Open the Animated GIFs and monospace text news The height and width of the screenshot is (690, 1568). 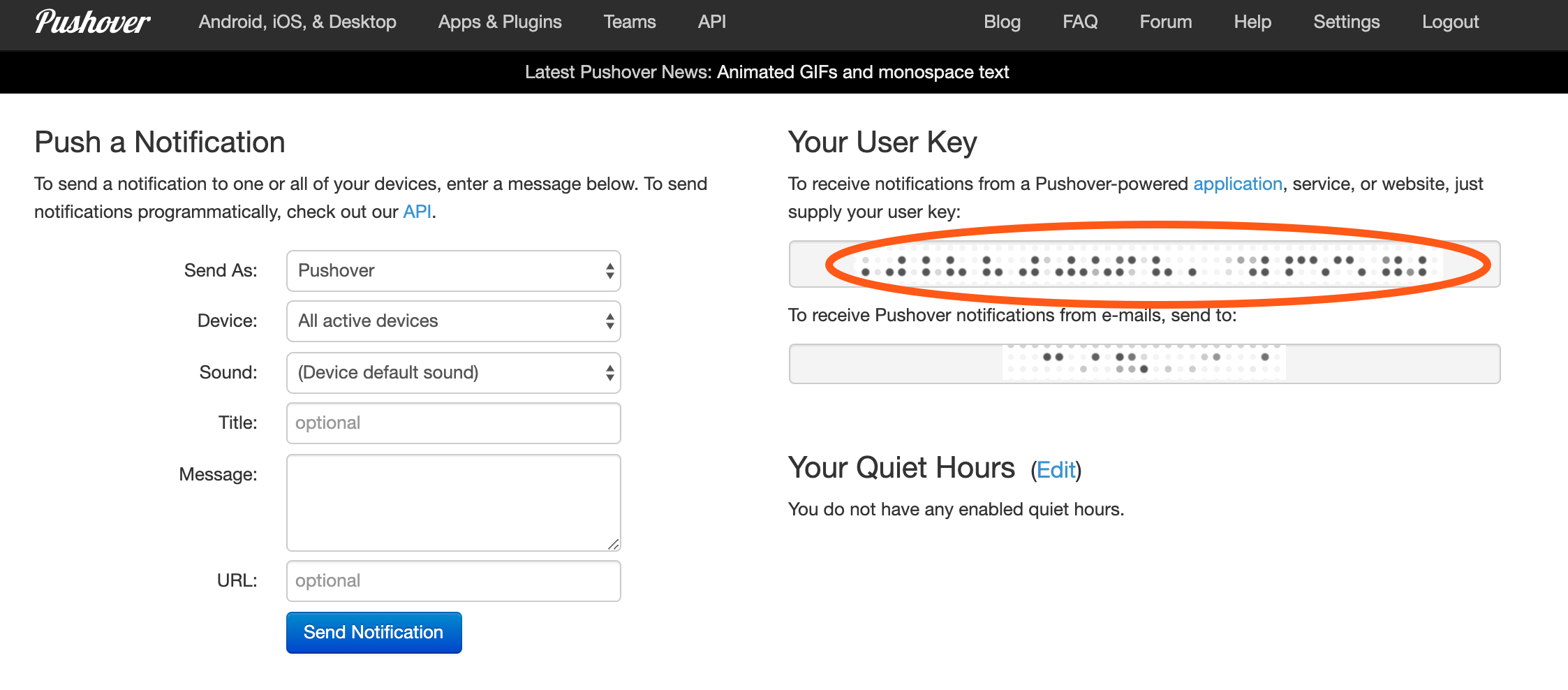coord(863,72)
